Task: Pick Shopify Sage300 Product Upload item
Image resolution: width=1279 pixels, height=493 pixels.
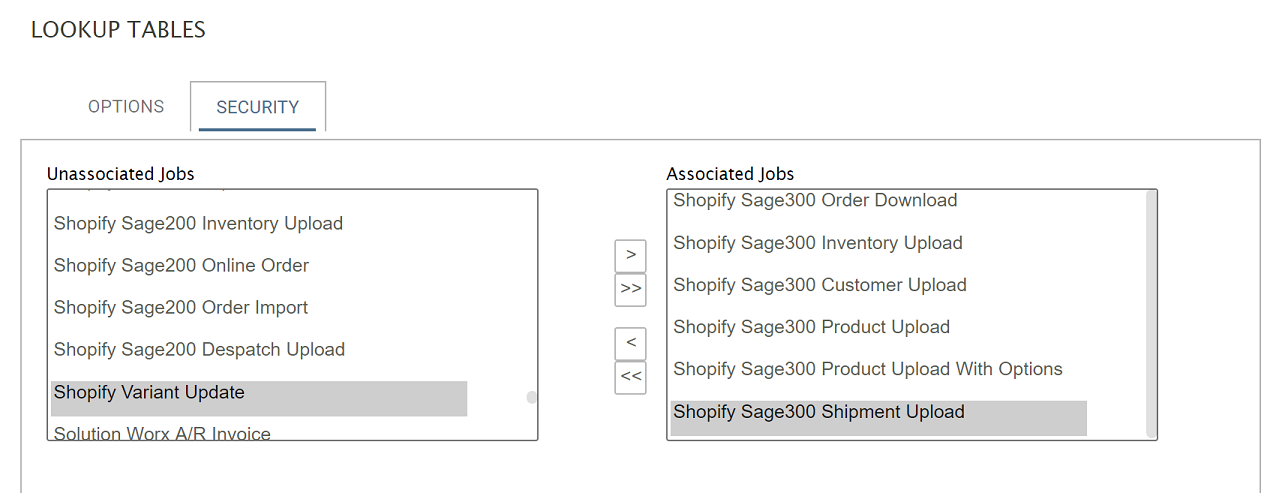Action: click(811, 327)
